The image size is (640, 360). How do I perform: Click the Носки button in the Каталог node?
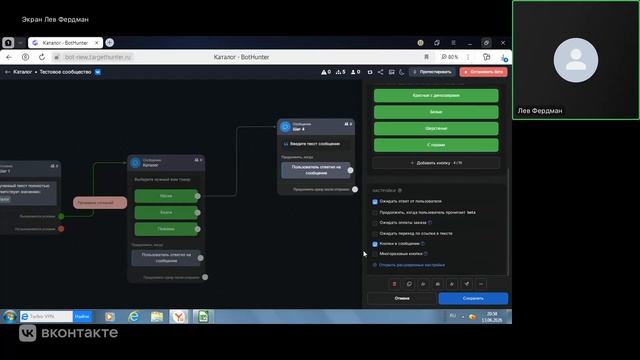166,196
